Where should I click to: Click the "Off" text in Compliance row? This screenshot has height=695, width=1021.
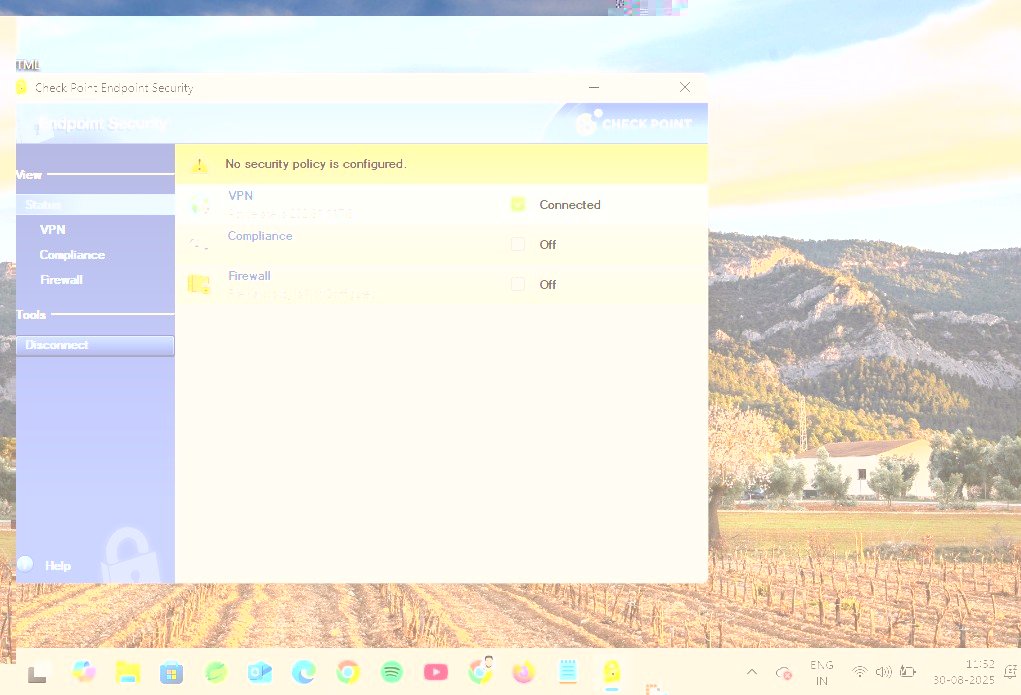(x=548, y=244)
